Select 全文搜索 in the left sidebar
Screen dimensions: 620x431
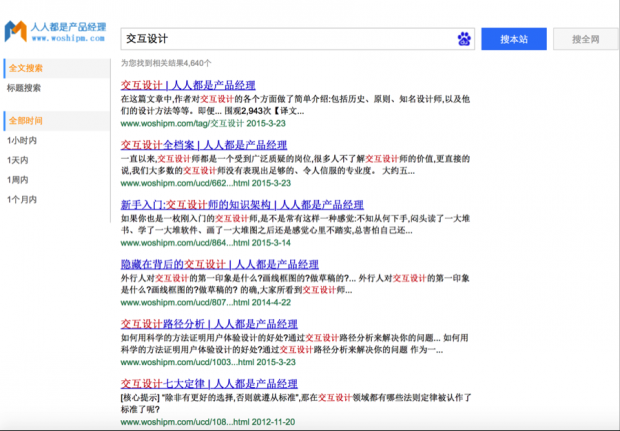pyautogui.click(x=25, y=68)
